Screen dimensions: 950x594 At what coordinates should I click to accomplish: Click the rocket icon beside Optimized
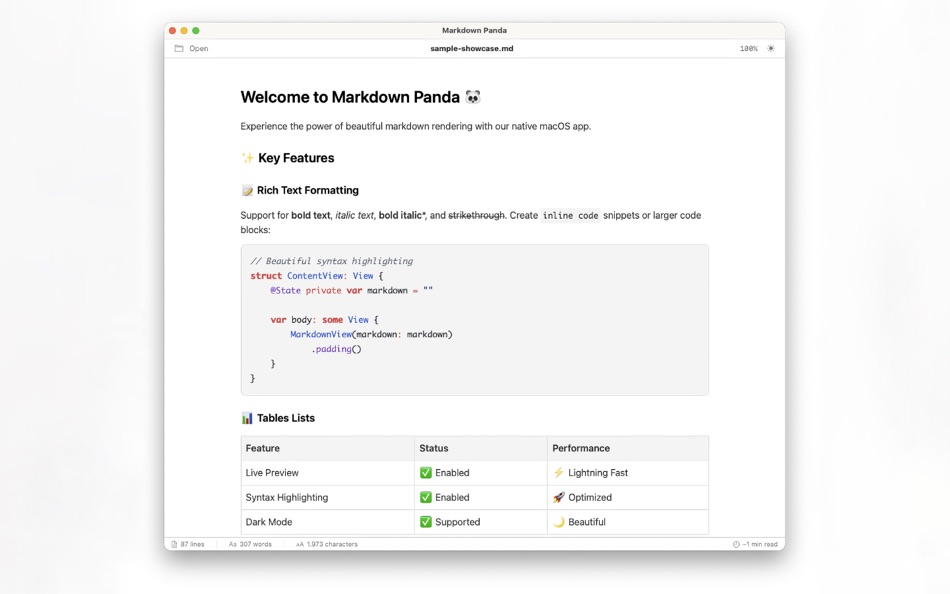coord(559,497)
